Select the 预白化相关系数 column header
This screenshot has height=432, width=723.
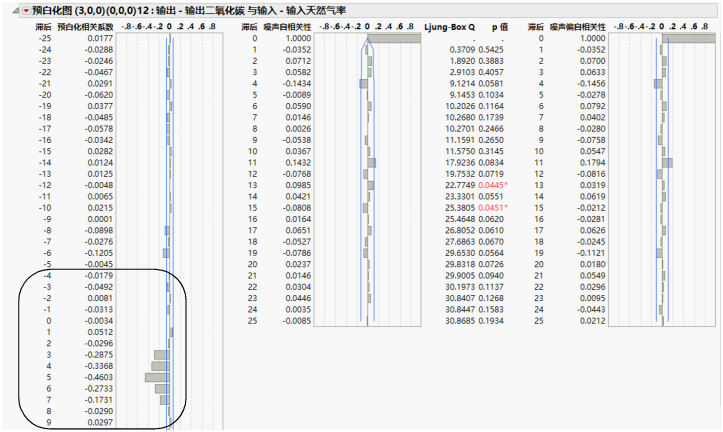tap(85, 27)
